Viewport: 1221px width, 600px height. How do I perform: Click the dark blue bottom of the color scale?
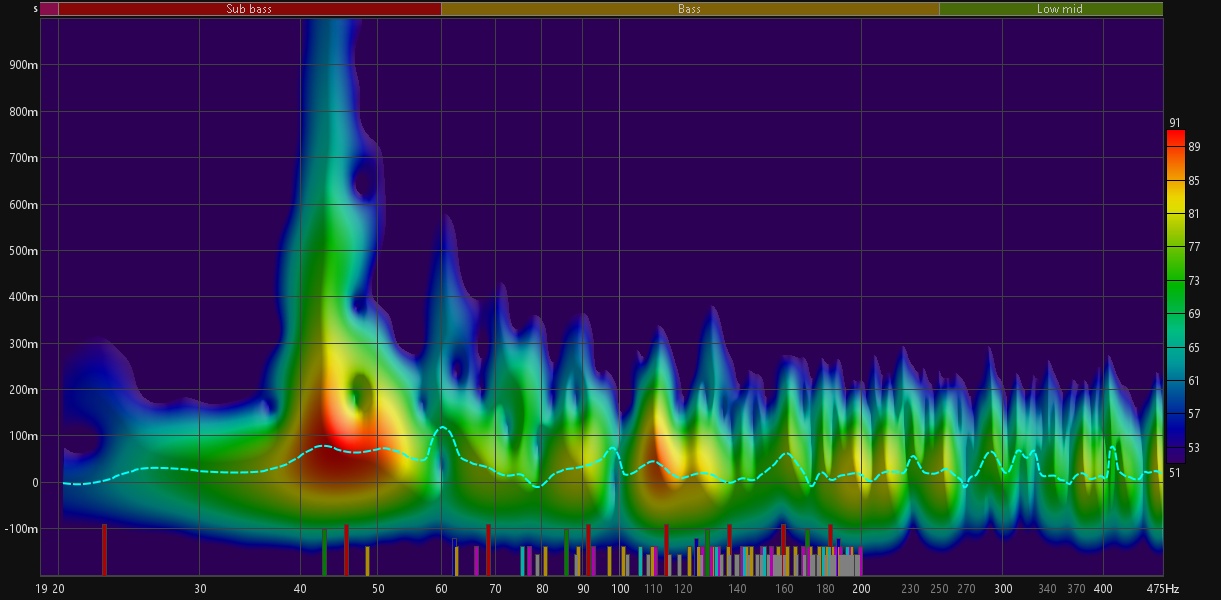[x=1175, y=455]
